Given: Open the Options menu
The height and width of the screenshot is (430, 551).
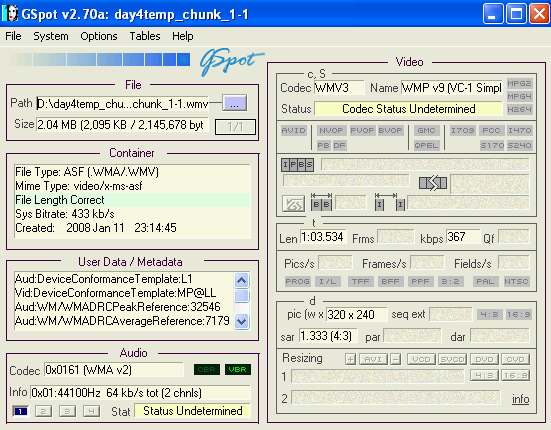Looking at the screenshot, I should pyautogui.click(x=99, y=36).
